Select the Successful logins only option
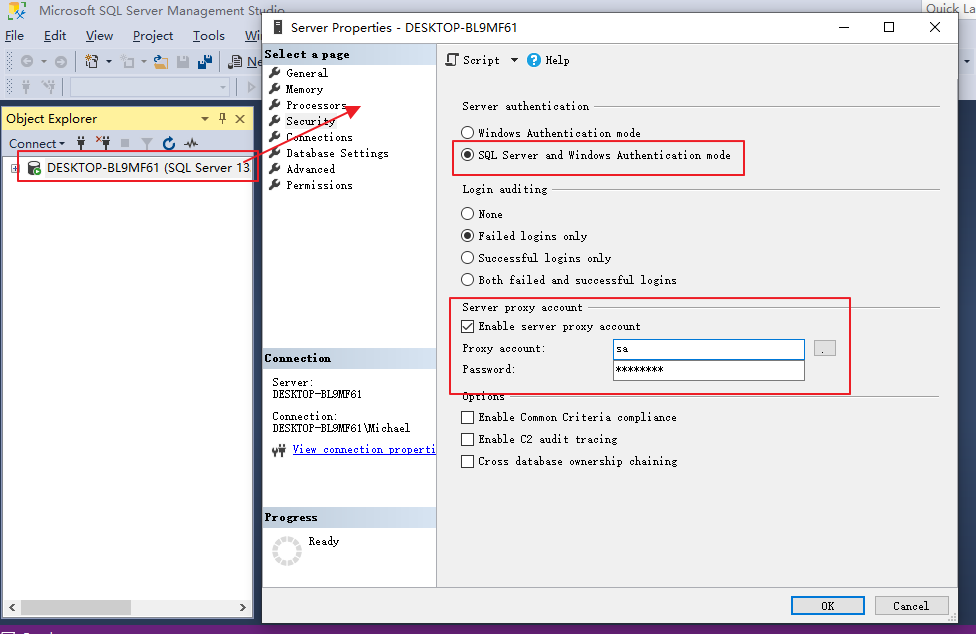Viewport: 976px width, 634px height. pyautogui.click(x=467, y=257)
